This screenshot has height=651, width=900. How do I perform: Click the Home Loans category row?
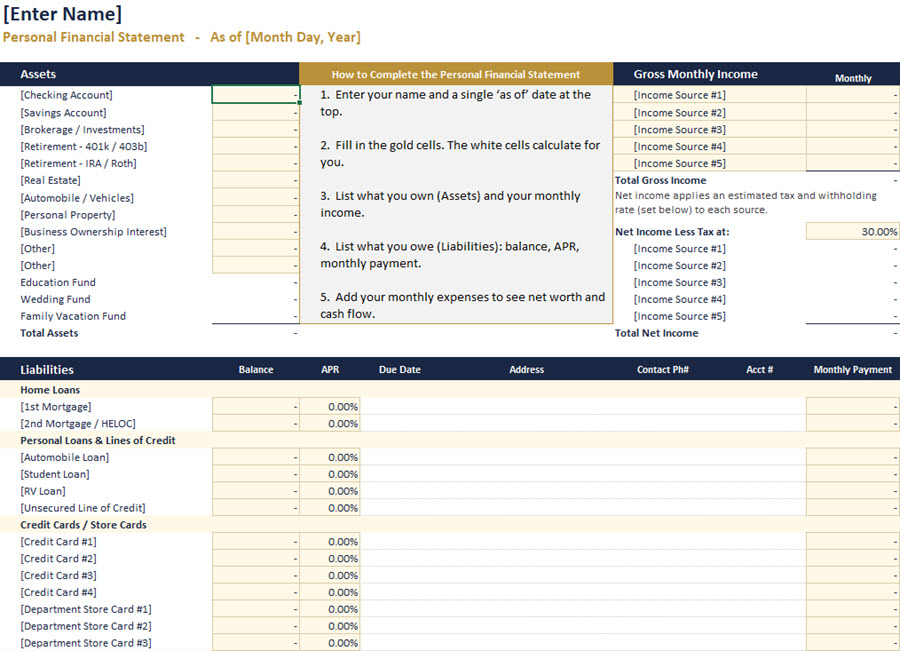450,389
